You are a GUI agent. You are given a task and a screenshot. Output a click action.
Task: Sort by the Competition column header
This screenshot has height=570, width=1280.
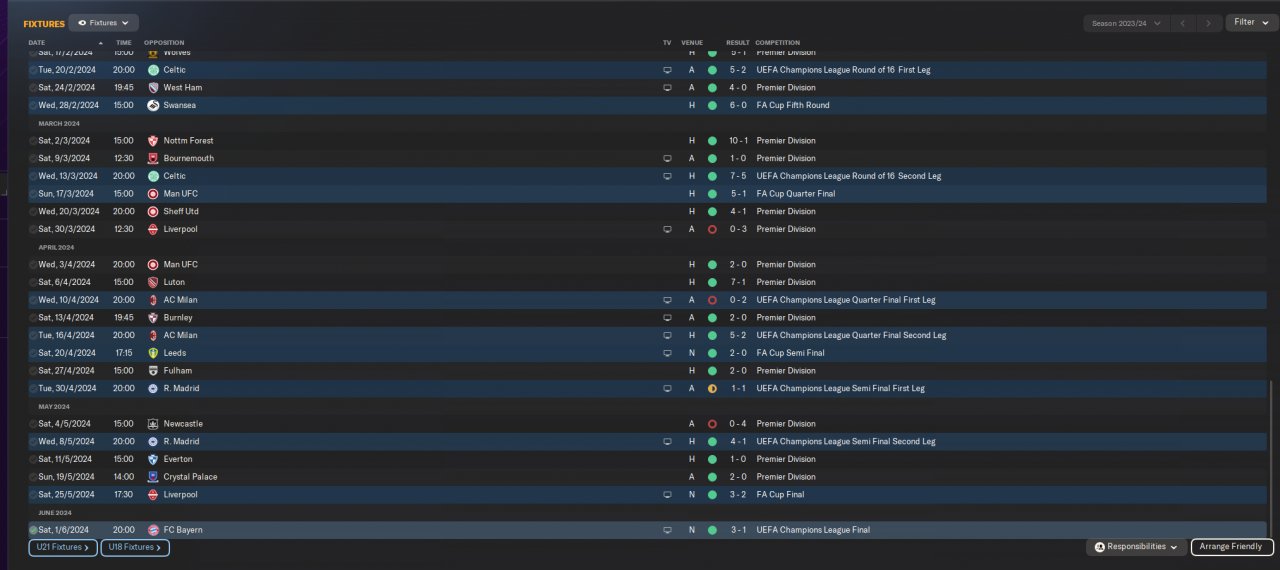click(x=777, y=43)
